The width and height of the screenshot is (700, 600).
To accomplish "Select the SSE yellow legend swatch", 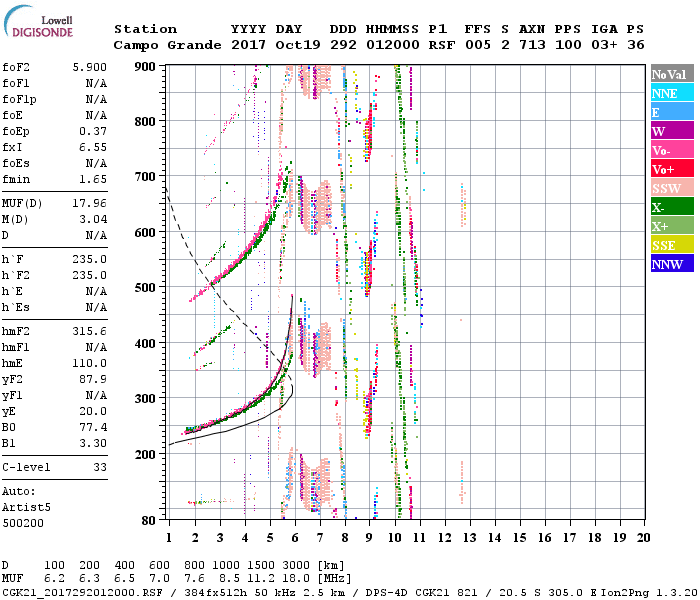I will pyautogui.click(x=672, y=244).
